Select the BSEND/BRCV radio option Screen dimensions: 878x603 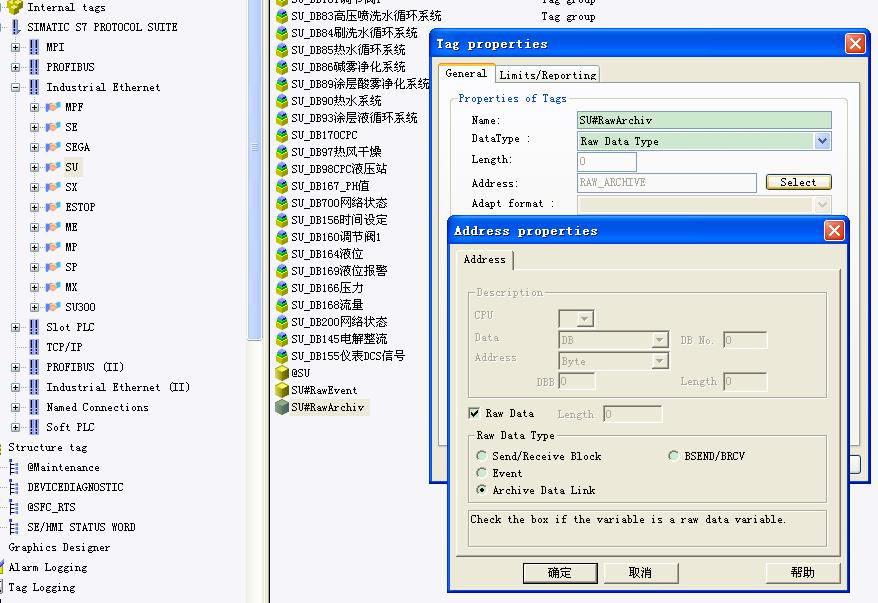tap(673, 456)
